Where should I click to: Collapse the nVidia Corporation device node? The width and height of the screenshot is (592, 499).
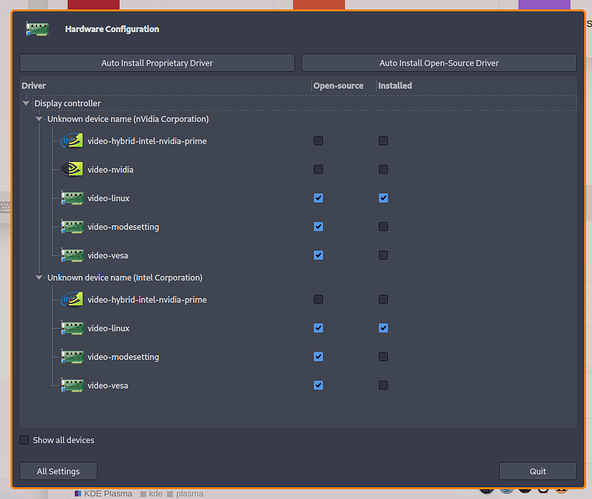pyautogui.click(x=39, y=119)
